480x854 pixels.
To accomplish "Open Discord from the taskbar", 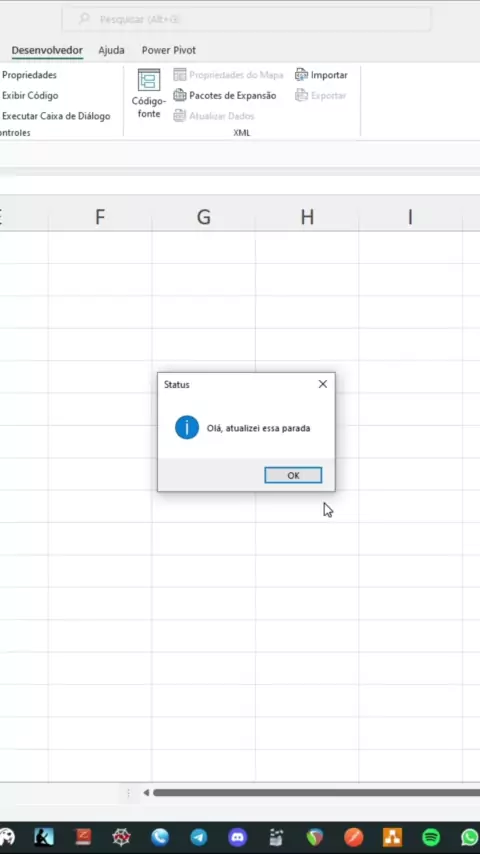I will coord(238,837).
